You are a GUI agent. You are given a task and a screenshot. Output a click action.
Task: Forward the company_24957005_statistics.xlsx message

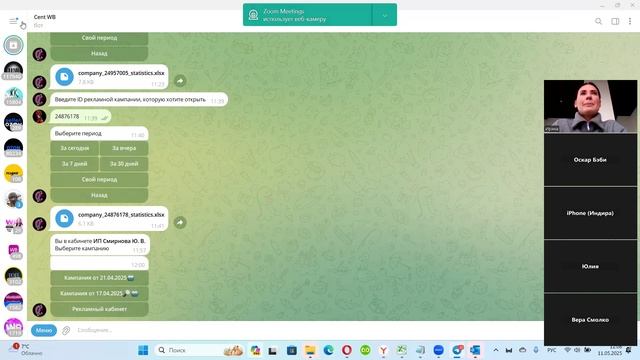click(x=180, y=81)
